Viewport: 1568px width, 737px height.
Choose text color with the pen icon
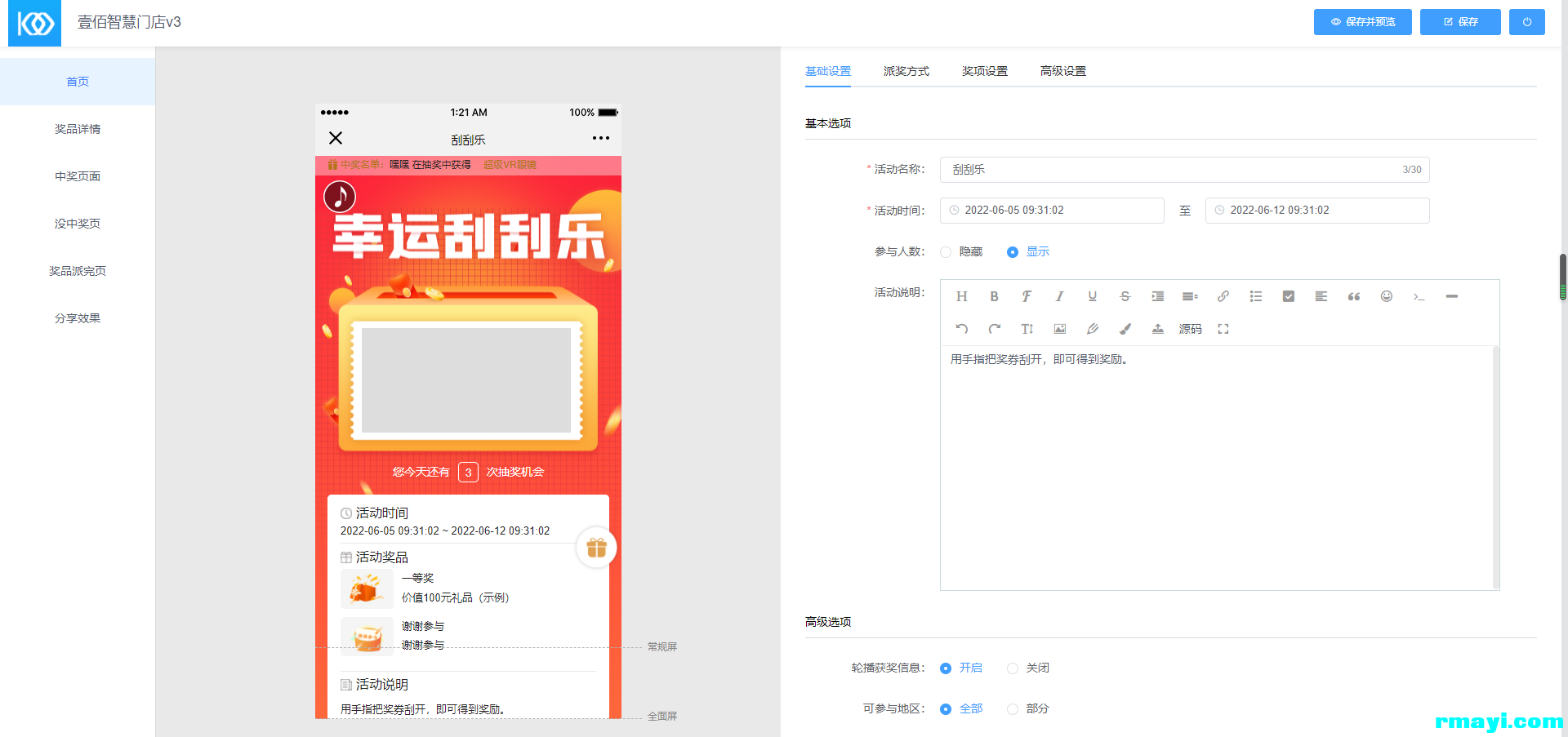[1092, 329]
